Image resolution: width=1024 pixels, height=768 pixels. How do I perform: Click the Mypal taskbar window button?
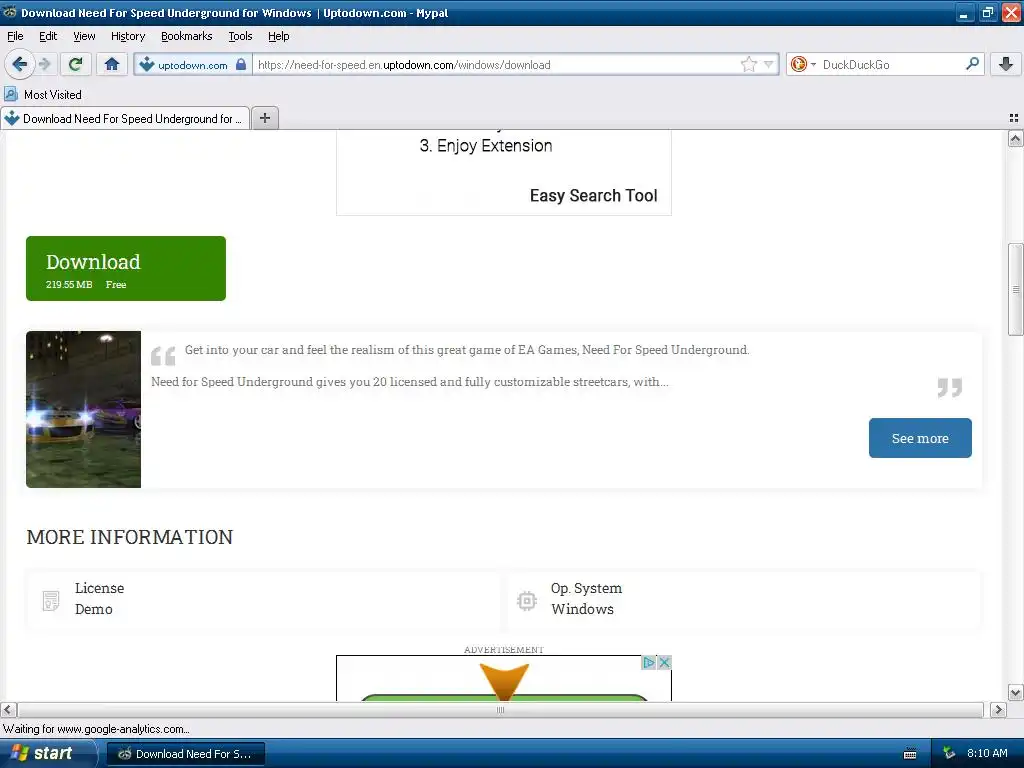click(185, 754)
